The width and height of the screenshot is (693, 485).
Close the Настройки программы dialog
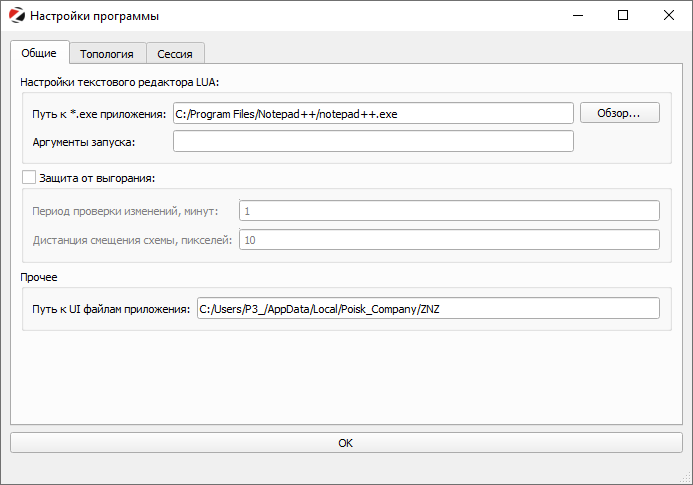coord(668,16)
